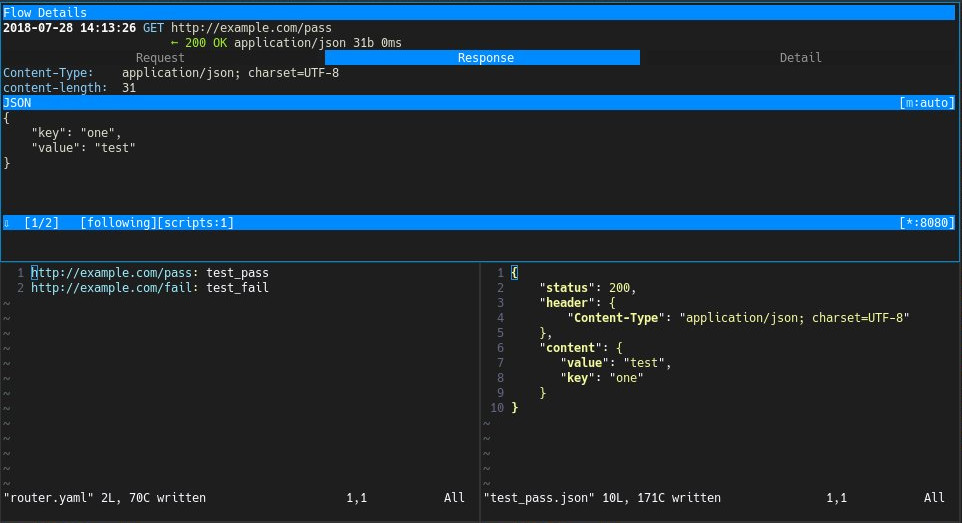Screen dimensions: 962x523
Task: Click the "key": "one" line in JSON body
Action: point(77,133)
